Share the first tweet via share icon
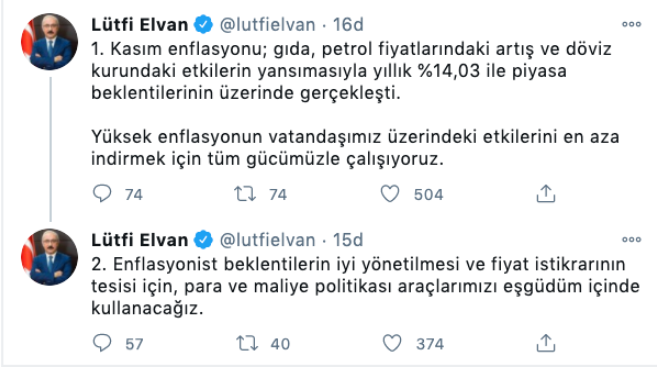This screenshot has height=367, width=663. pyautogui.click(x=545, y=194)
